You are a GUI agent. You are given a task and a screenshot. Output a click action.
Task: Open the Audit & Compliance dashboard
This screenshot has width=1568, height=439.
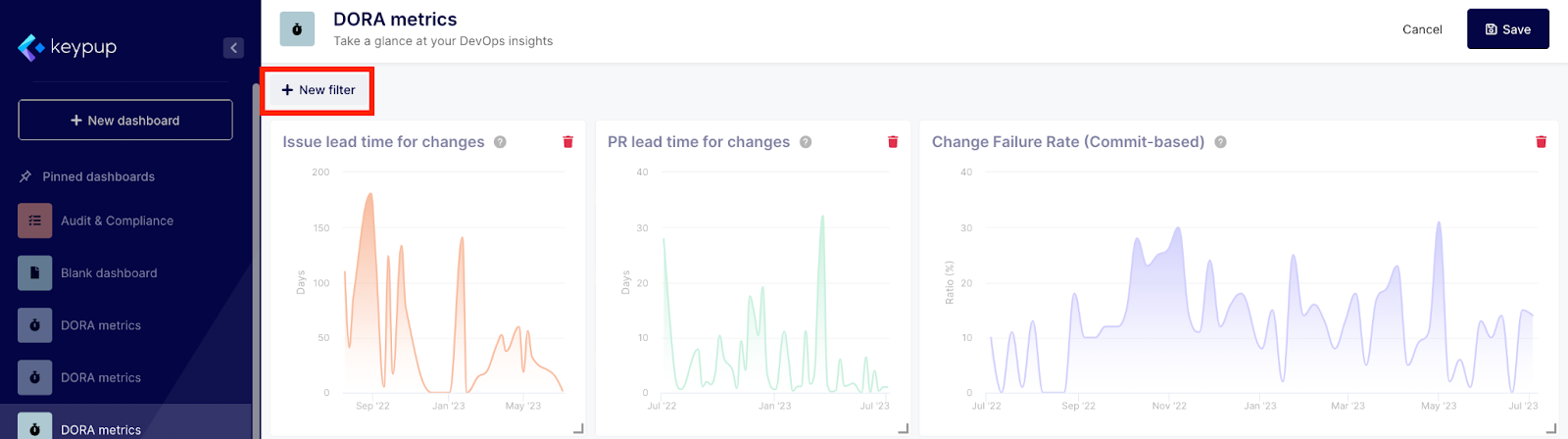tap(117, 221)
